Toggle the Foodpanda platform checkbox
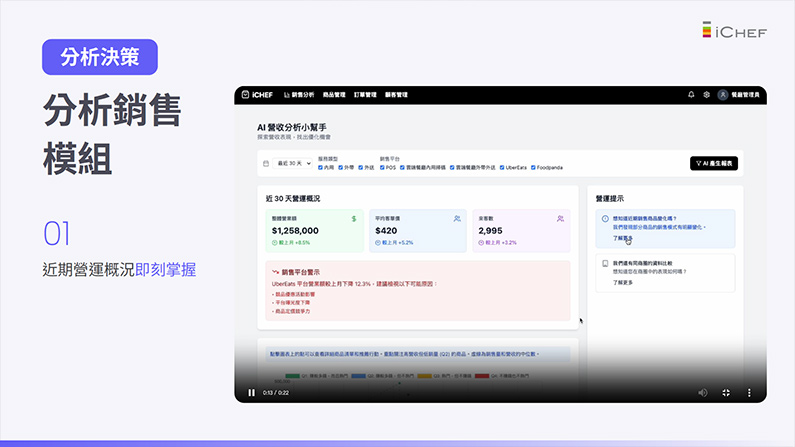Viewport: 795px width, 447px height. tap(534, 167)
